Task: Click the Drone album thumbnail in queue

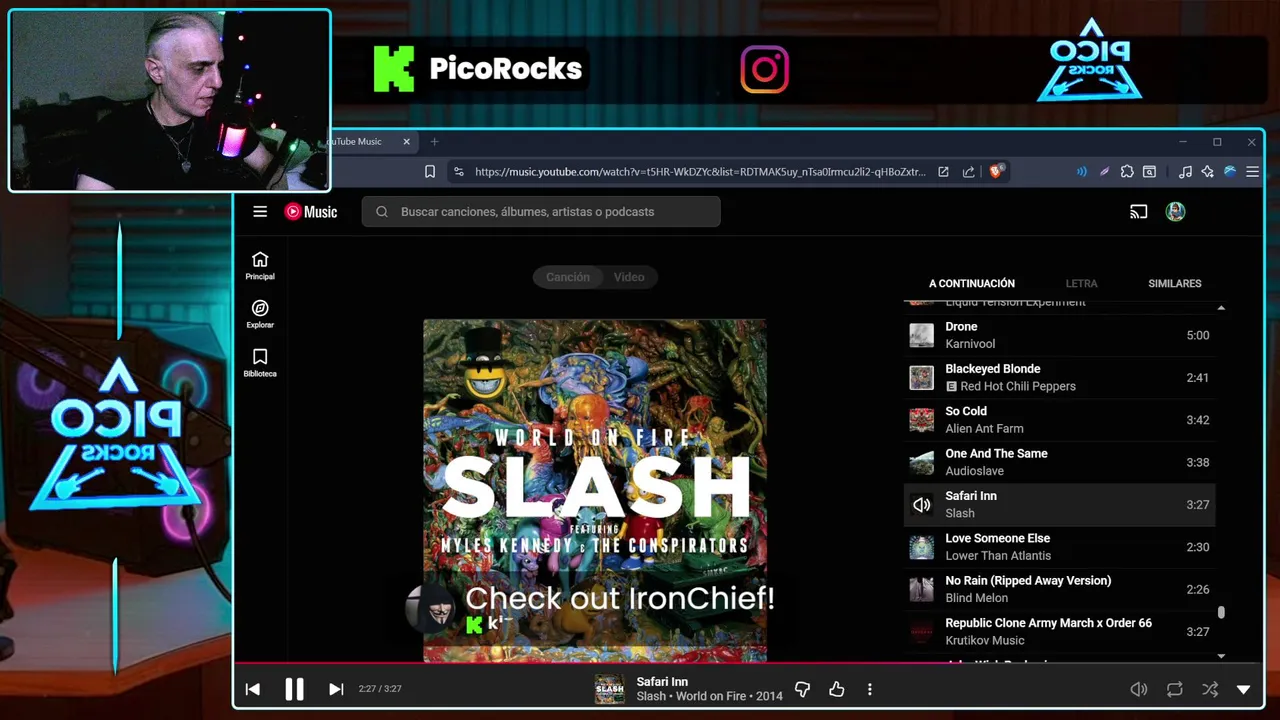Action: click(922, 335)
